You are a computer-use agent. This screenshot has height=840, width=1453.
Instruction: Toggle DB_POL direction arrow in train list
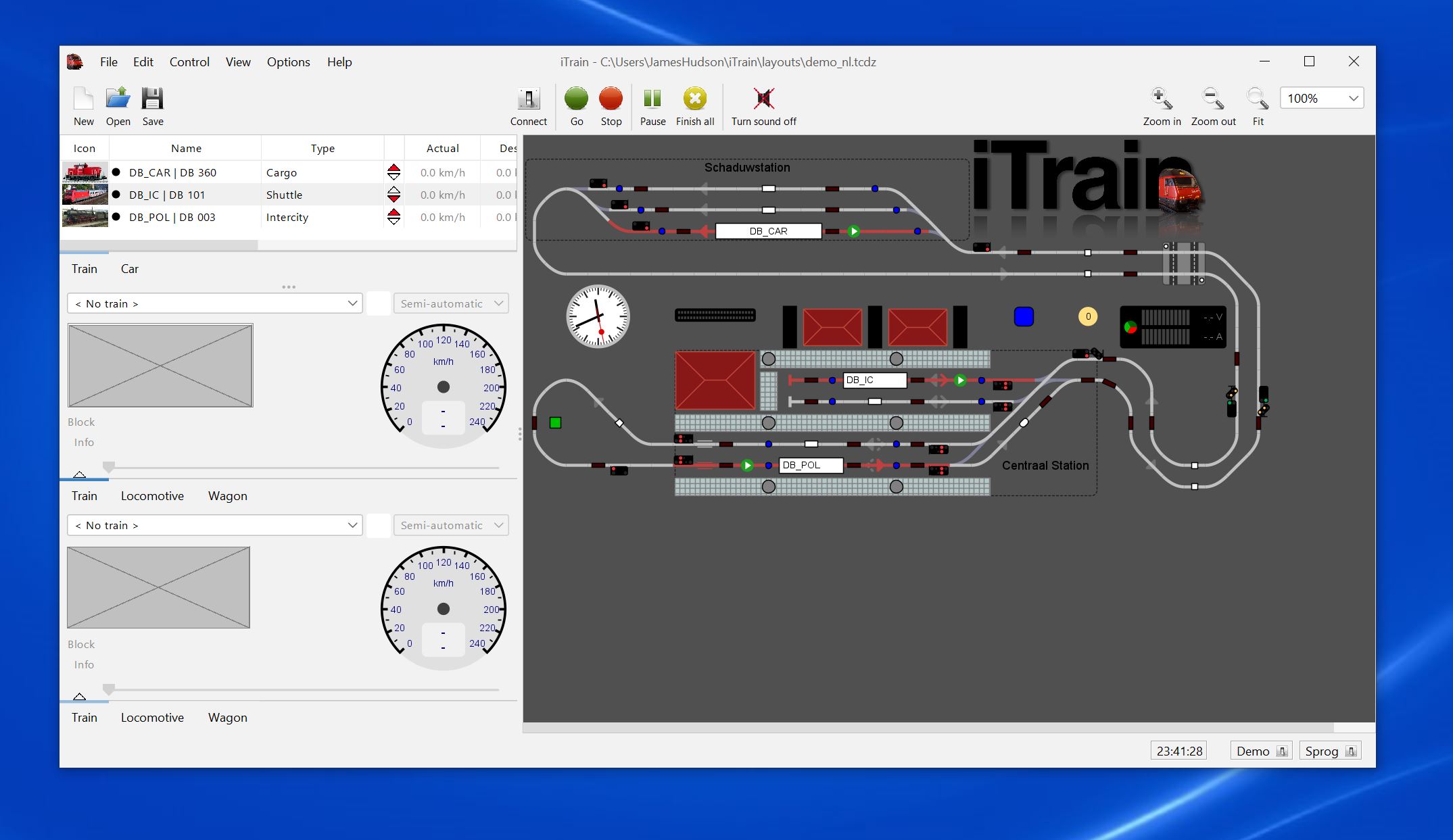point(394,217)
